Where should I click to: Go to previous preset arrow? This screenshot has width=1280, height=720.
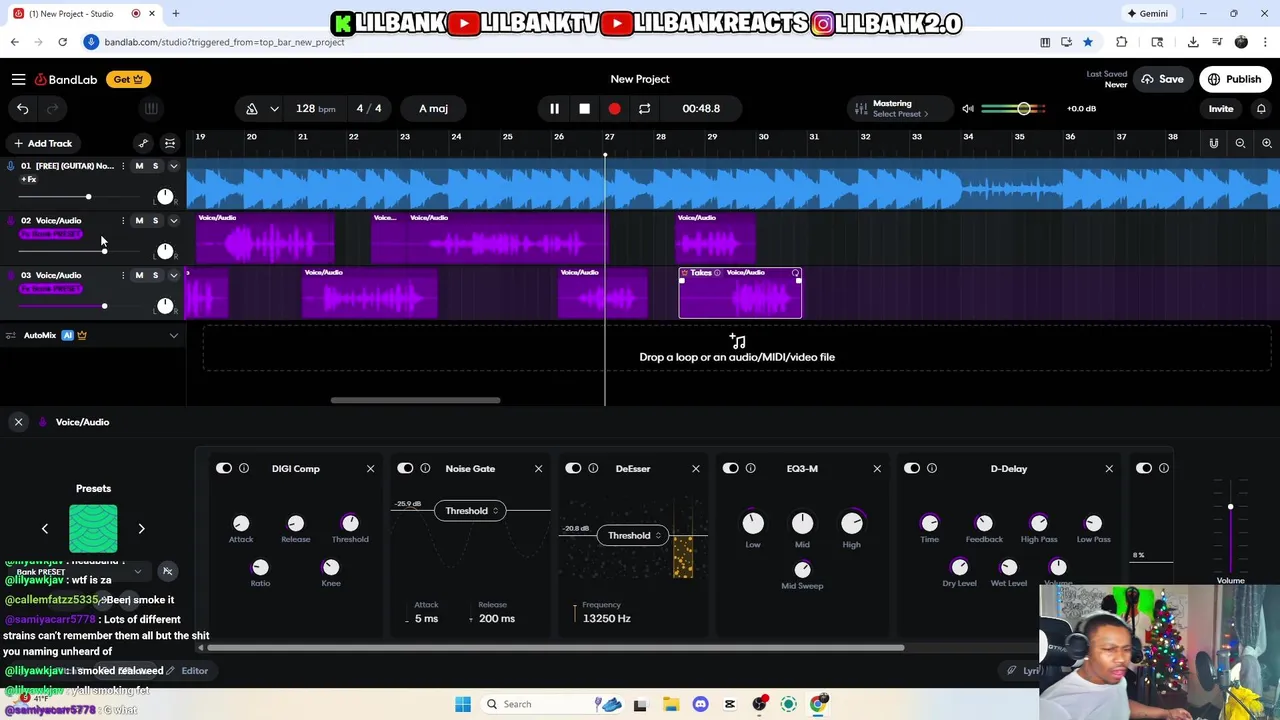coord(44,528)
